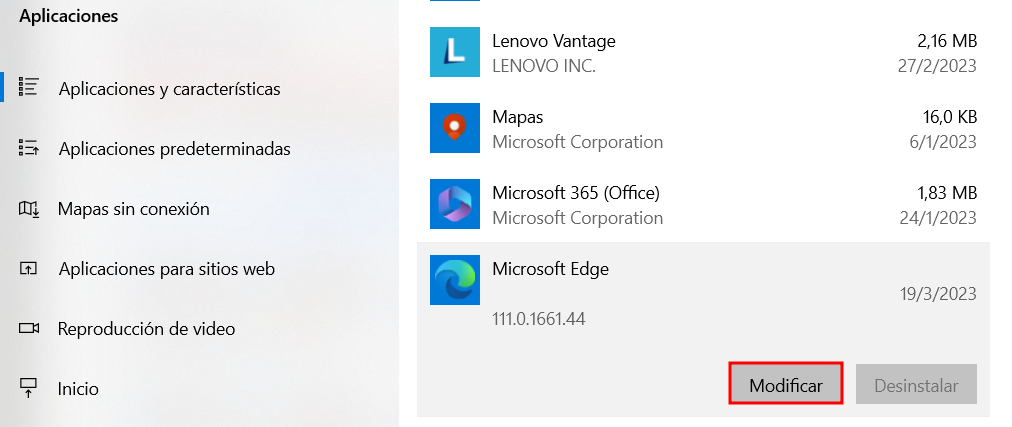Click the Mapas location pin icon
1012x427 pixels.
[x=455, y=128]
